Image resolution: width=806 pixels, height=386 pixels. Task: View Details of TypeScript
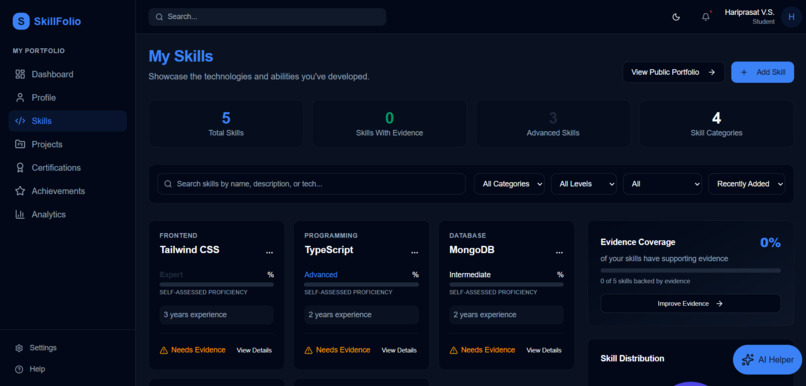point(399,351)
